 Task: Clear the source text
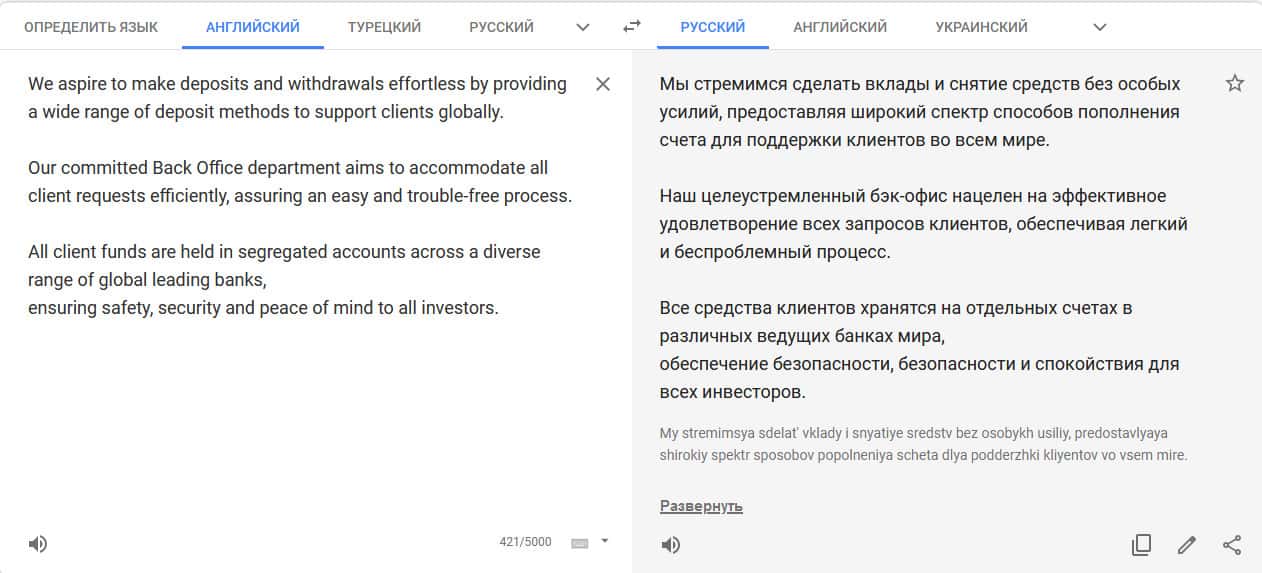pos(603,84)
